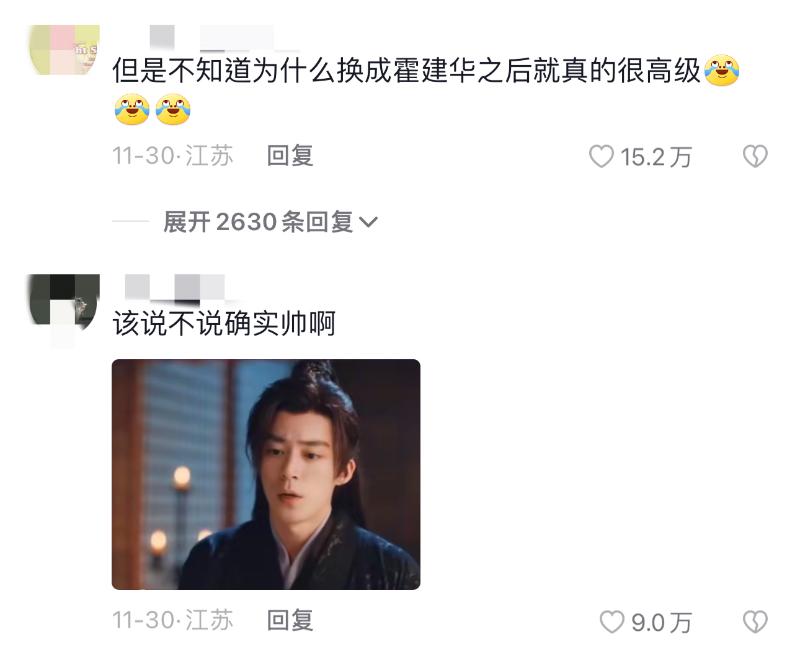
Task: Reply to the second comment via 回复
Action: click(290, 620)
